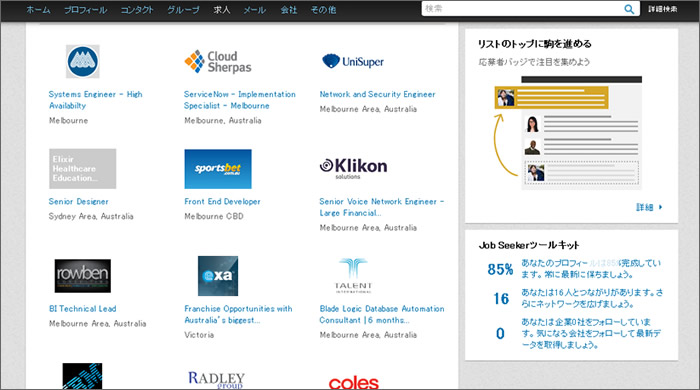Open the Cloud Sherpas company logo
This screenshot has height=390, width=700.
coord(218,62)
